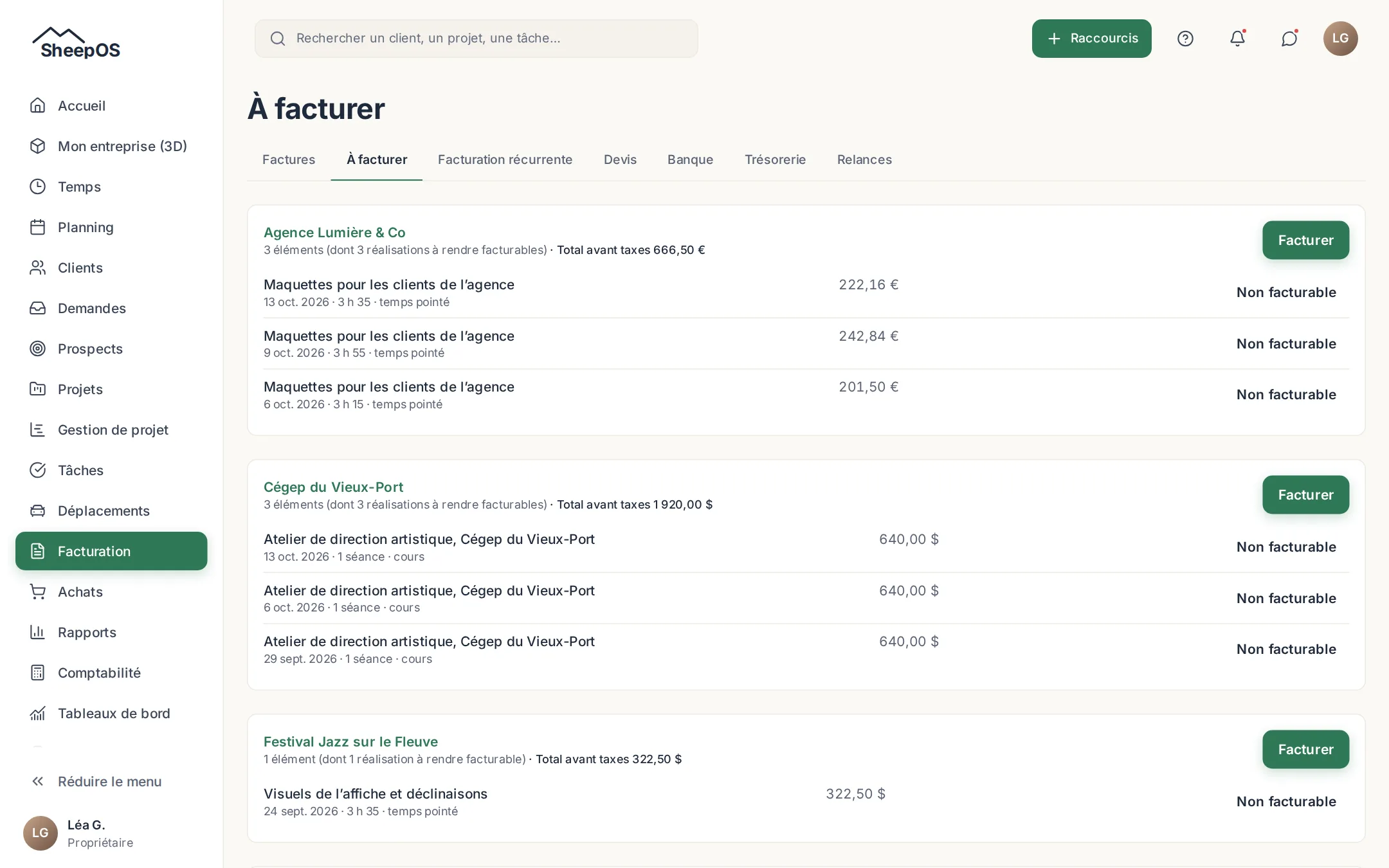Select the Relances tab
The width and height of the screenshot is (1389, 868).
tap(864, 159)
